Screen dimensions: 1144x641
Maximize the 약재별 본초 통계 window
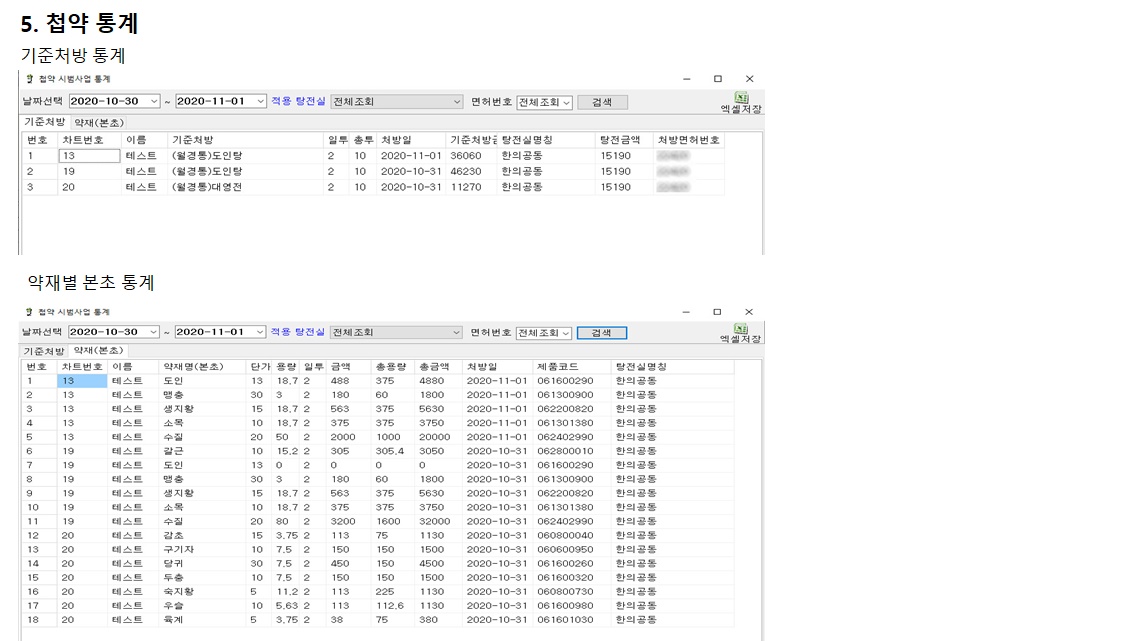coord(717,312)
